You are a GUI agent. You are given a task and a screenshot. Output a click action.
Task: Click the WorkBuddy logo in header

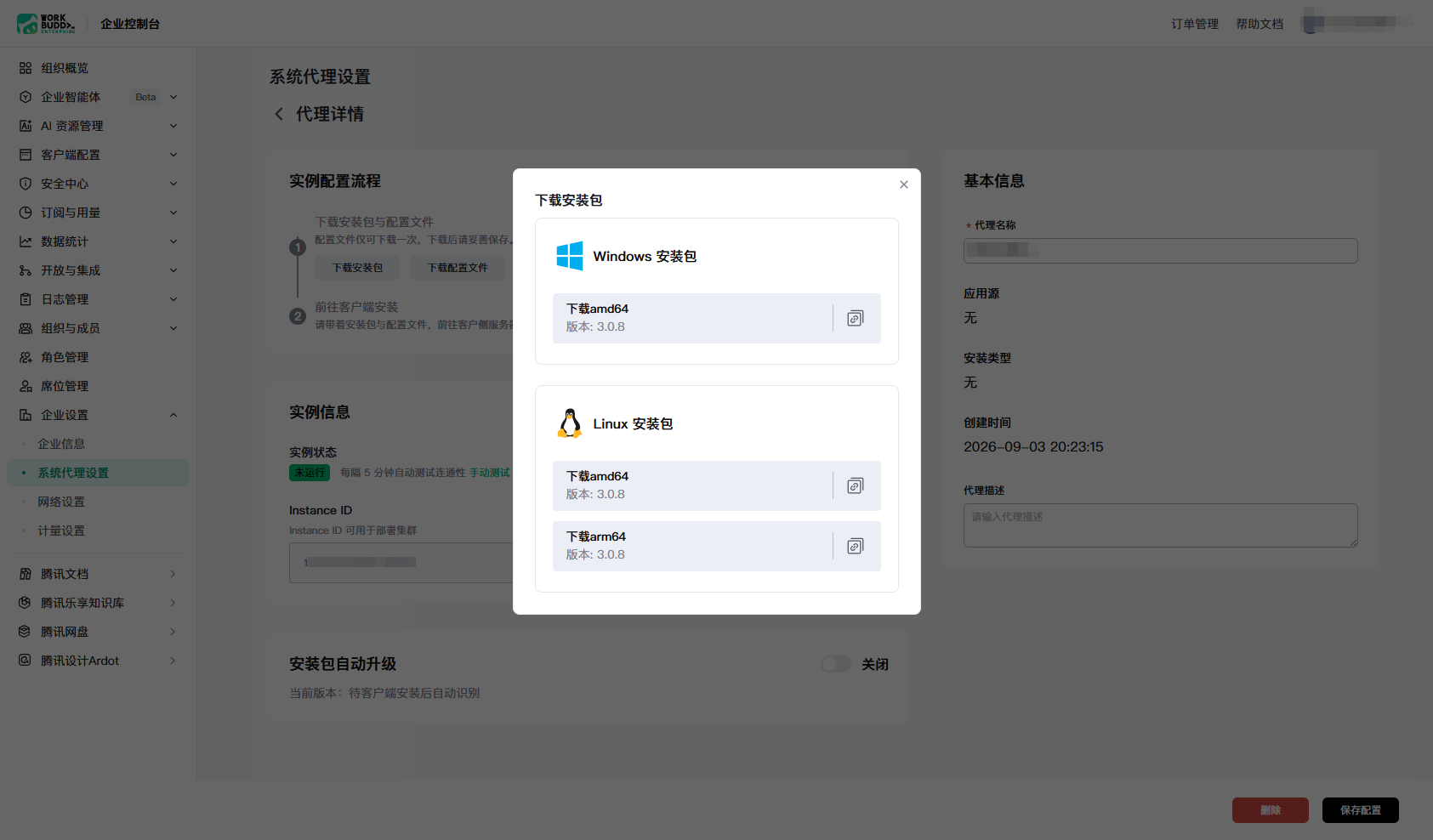(46, 24)
